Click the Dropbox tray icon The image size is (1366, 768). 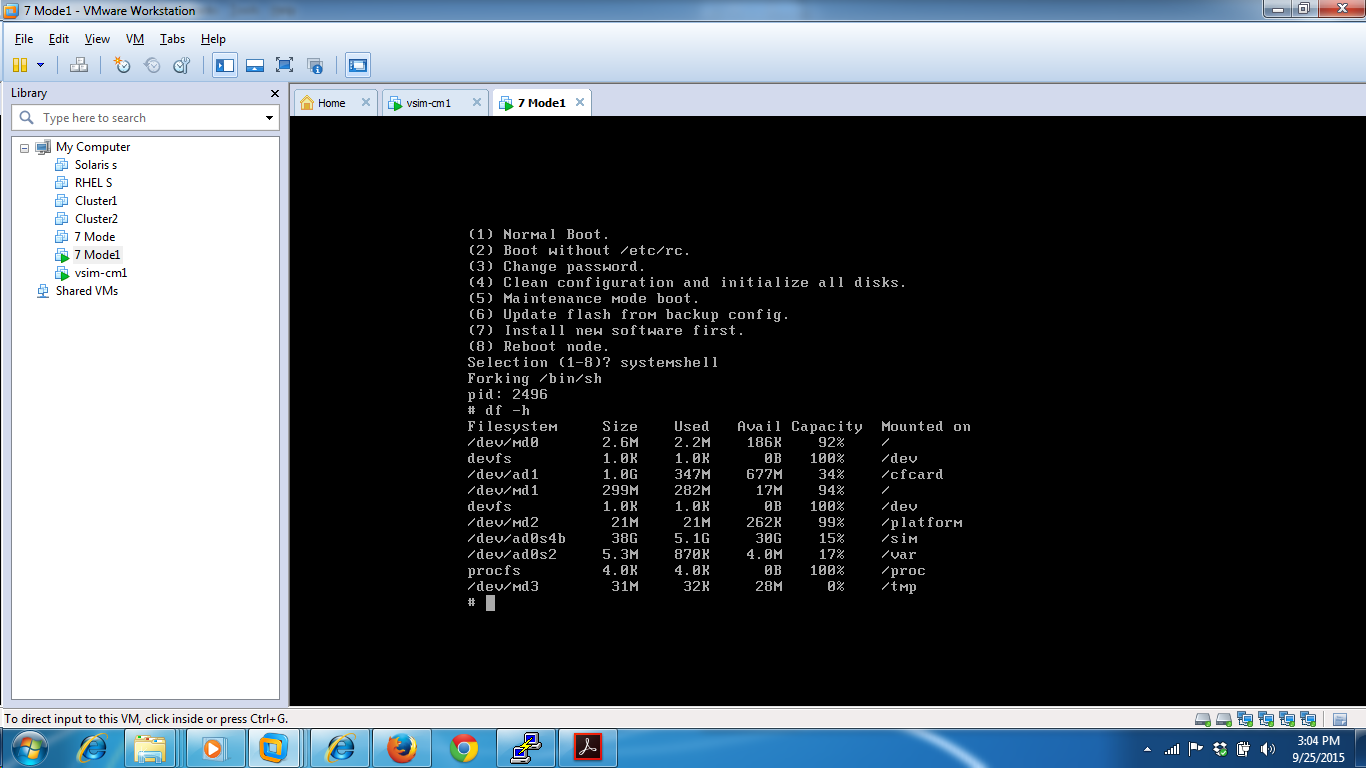[x=1219, y=748]
